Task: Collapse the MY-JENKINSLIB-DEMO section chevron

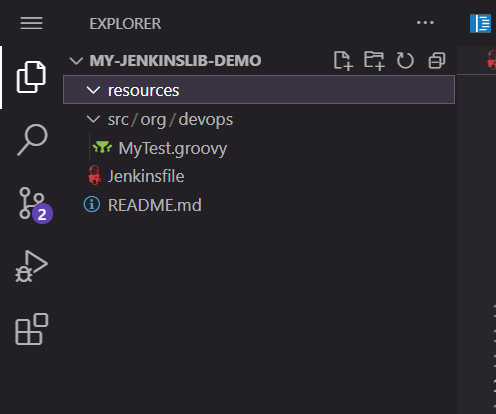Action: tap(76, 61)
